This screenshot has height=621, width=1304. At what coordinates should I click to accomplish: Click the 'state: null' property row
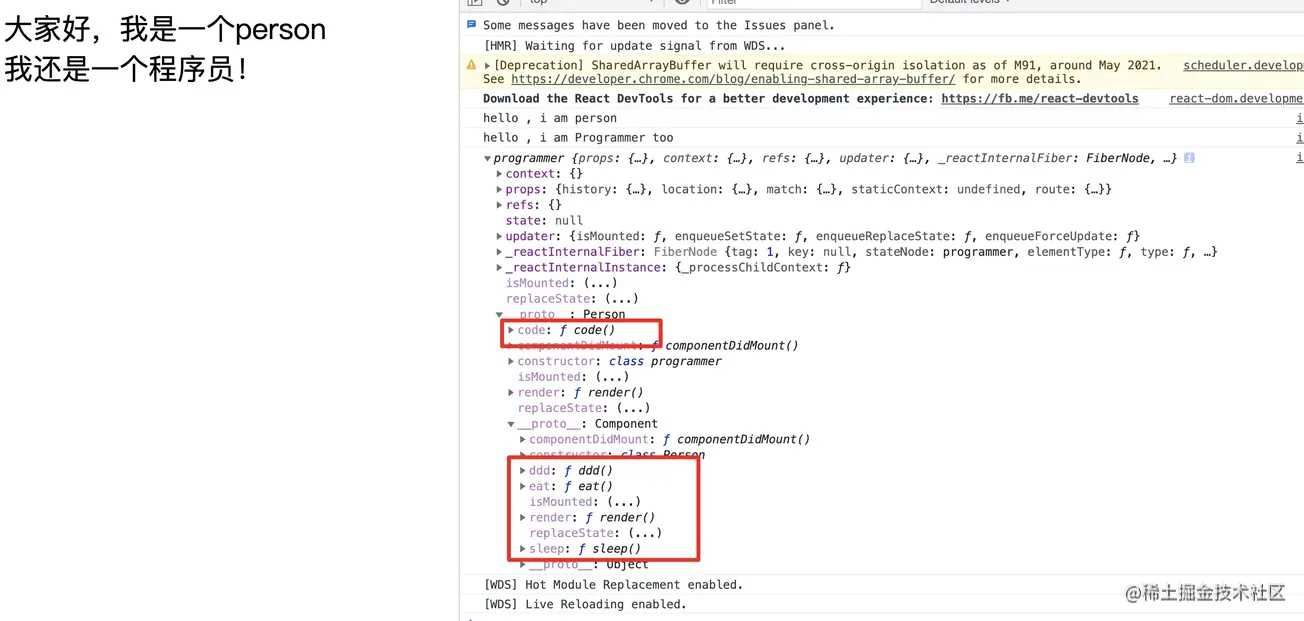point(544,221)
